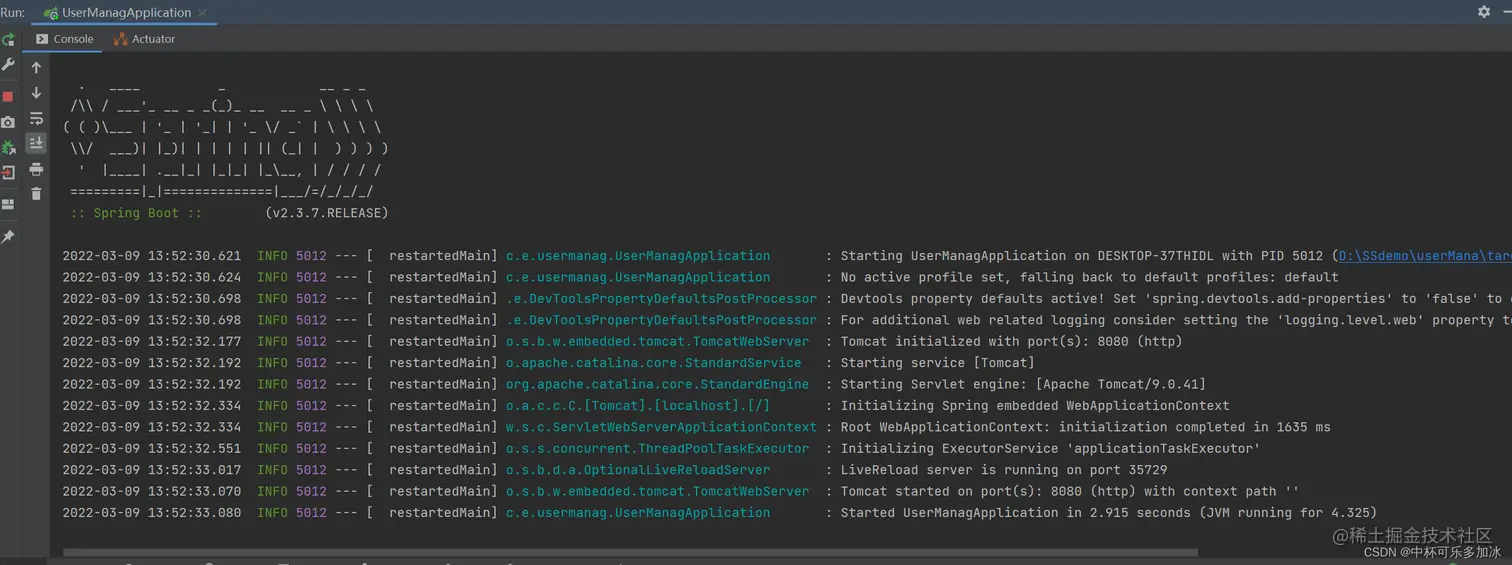Take a thread dump with the camera icon
Screen dimensions: 1512x565
click(x=8, y=122)
